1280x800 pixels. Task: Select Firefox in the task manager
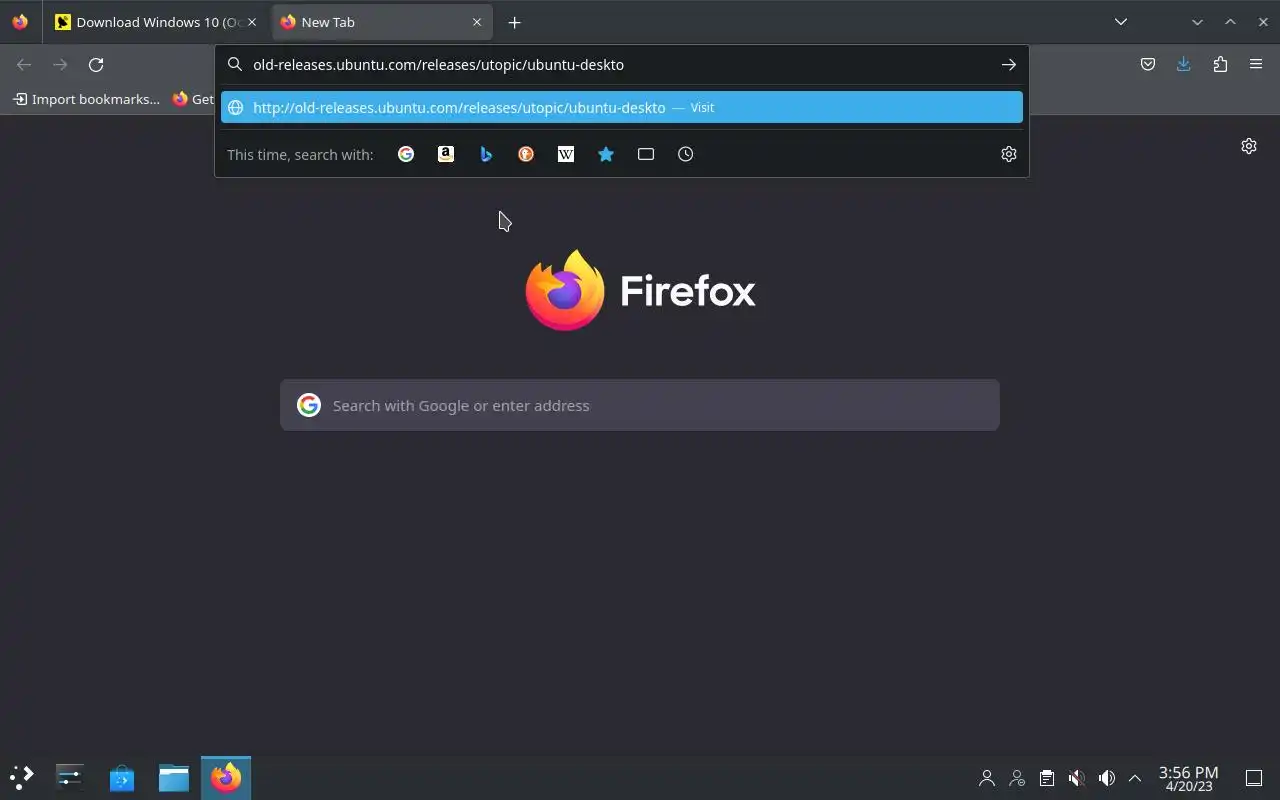(226, 777)
